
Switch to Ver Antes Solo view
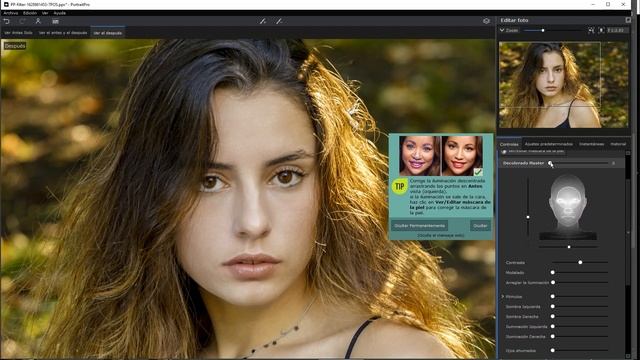[x=18, y=33]
